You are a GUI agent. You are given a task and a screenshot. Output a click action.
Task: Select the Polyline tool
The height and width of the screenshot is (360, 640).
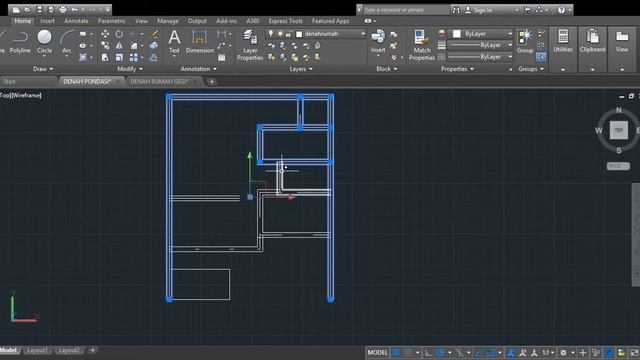20,41
